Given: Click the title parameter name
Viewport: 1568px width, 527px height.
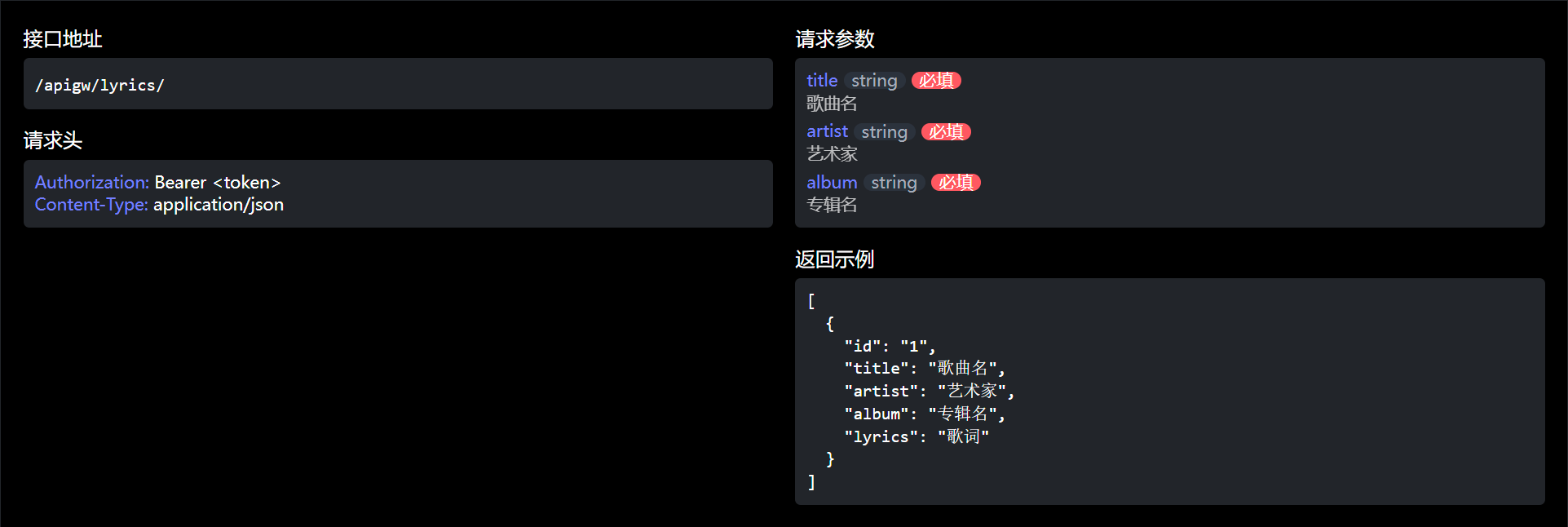Looking at the screenshot, I should [822, 81].
